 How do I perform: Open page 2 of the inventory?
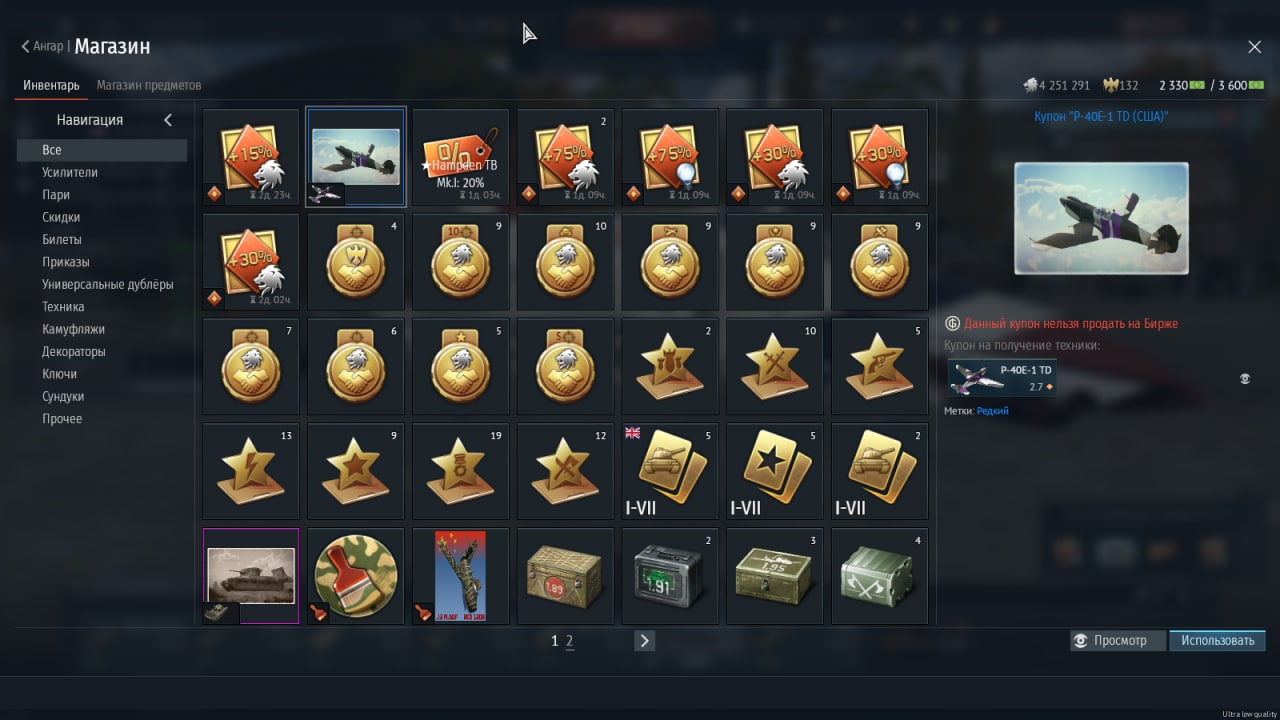click(x=570, y=641)
